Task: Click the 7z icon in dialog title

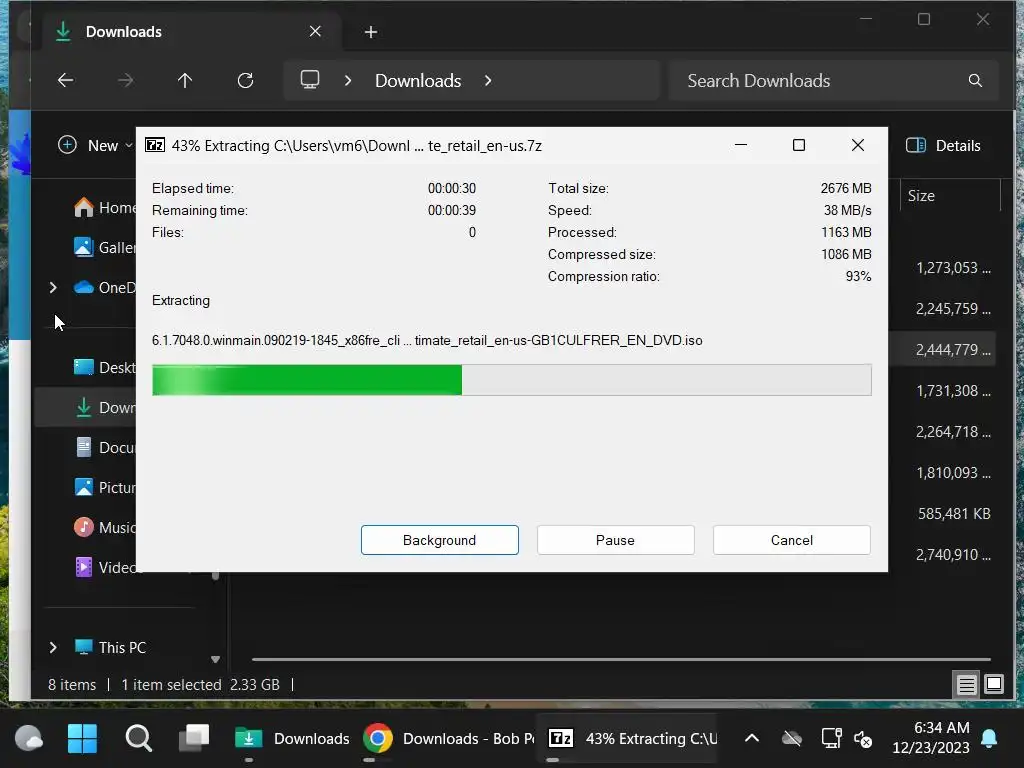Action: coord(155,145)
